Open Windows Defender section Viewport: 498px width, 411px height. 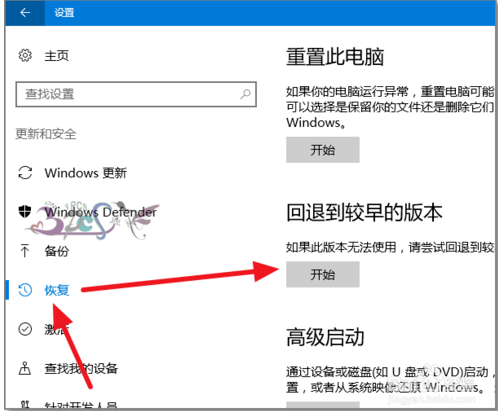101,212
